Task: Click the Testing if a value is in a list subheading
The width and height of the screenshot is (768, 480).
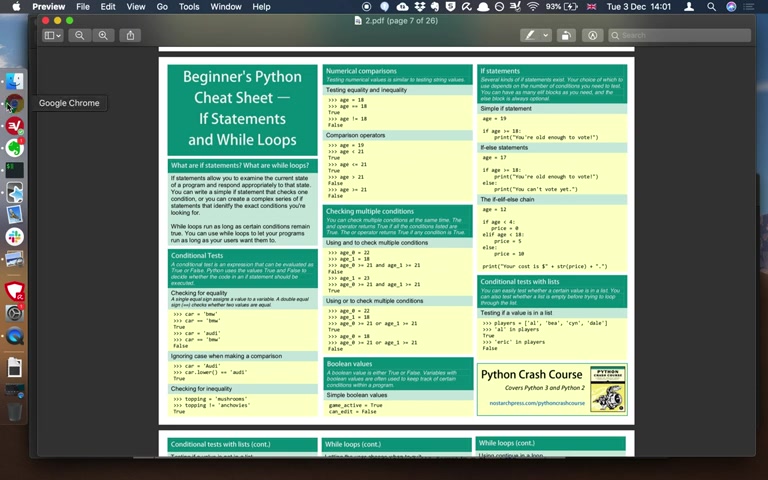Action: point(516,312)
